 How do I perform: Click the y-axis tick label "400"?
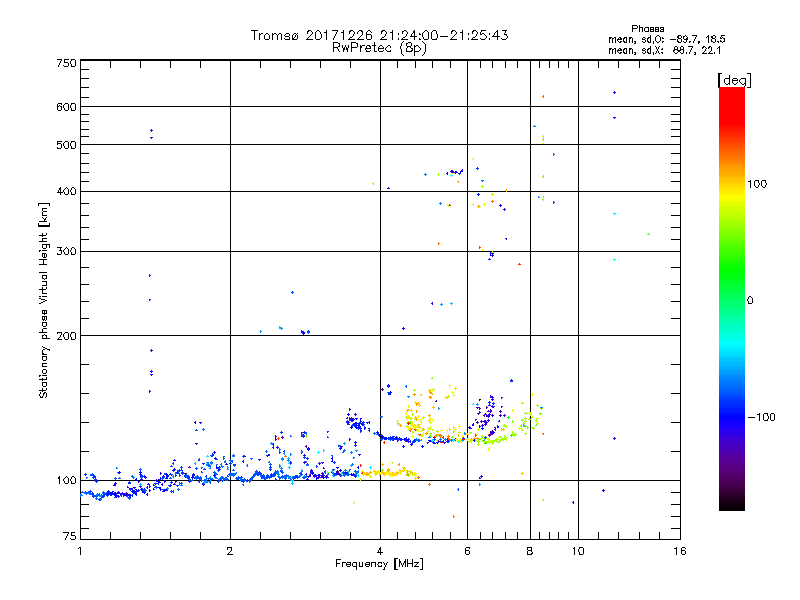[x=66, y=192]
